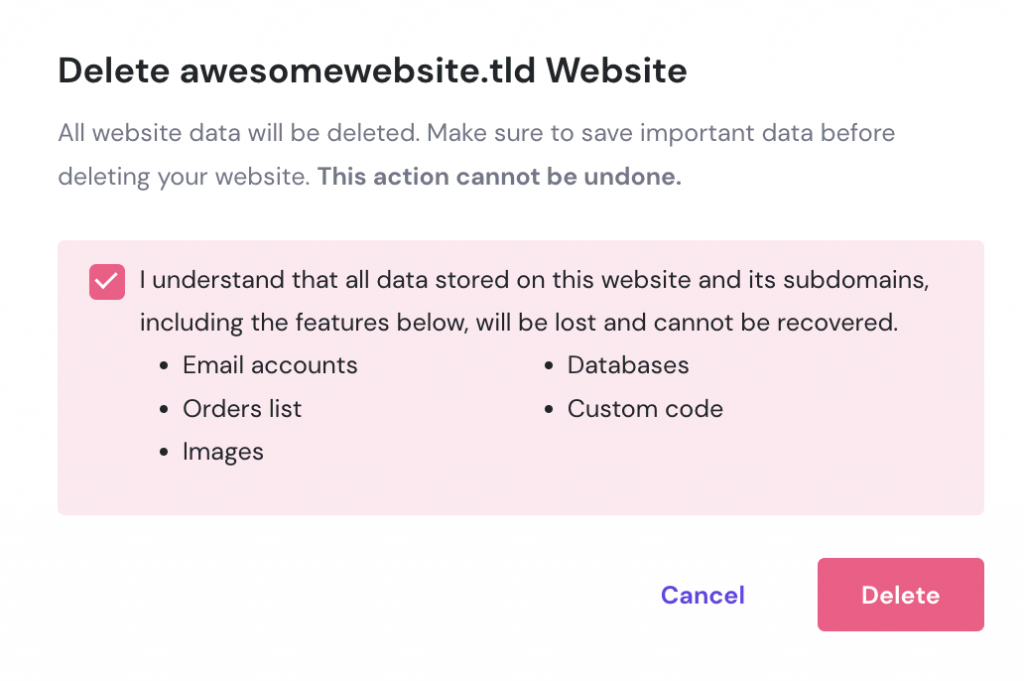
Task: Click the 'awesomewebsite.tld' domain name in the title
Action: click(x=357, y=71)
